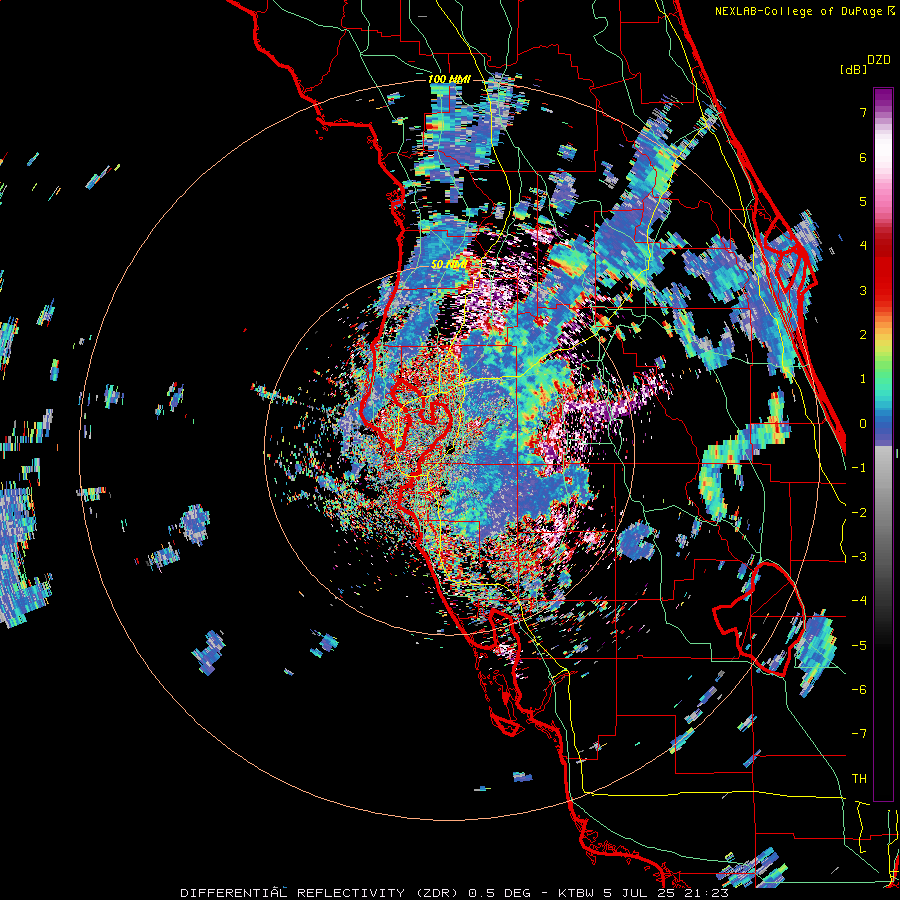The image size is (900, 900).
Task: Click the 1 value on the color scale
Action: (863, 379)
